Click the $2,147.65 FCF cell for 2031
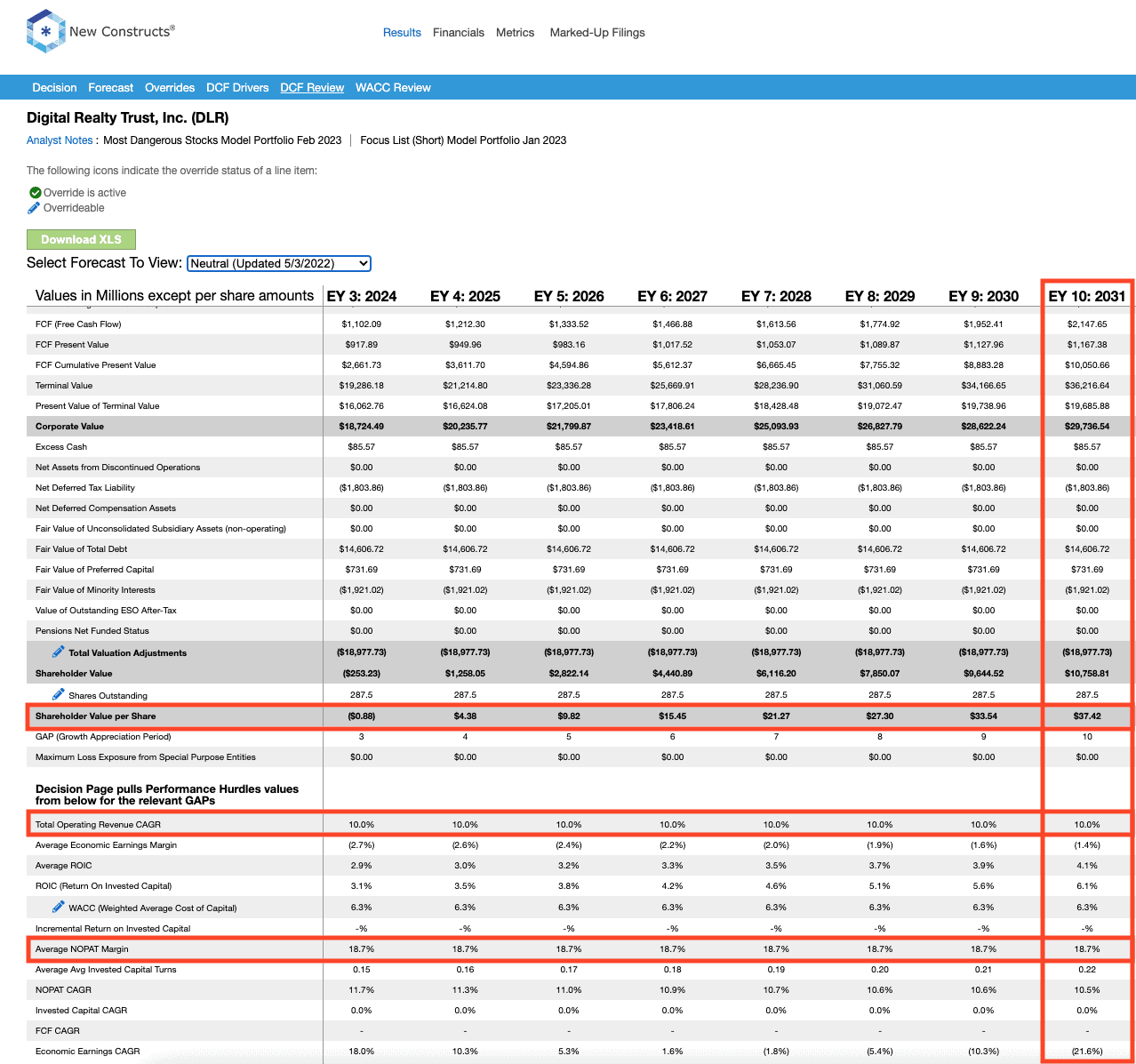The image size is (1136, 1064). [x=1087, y=324]
